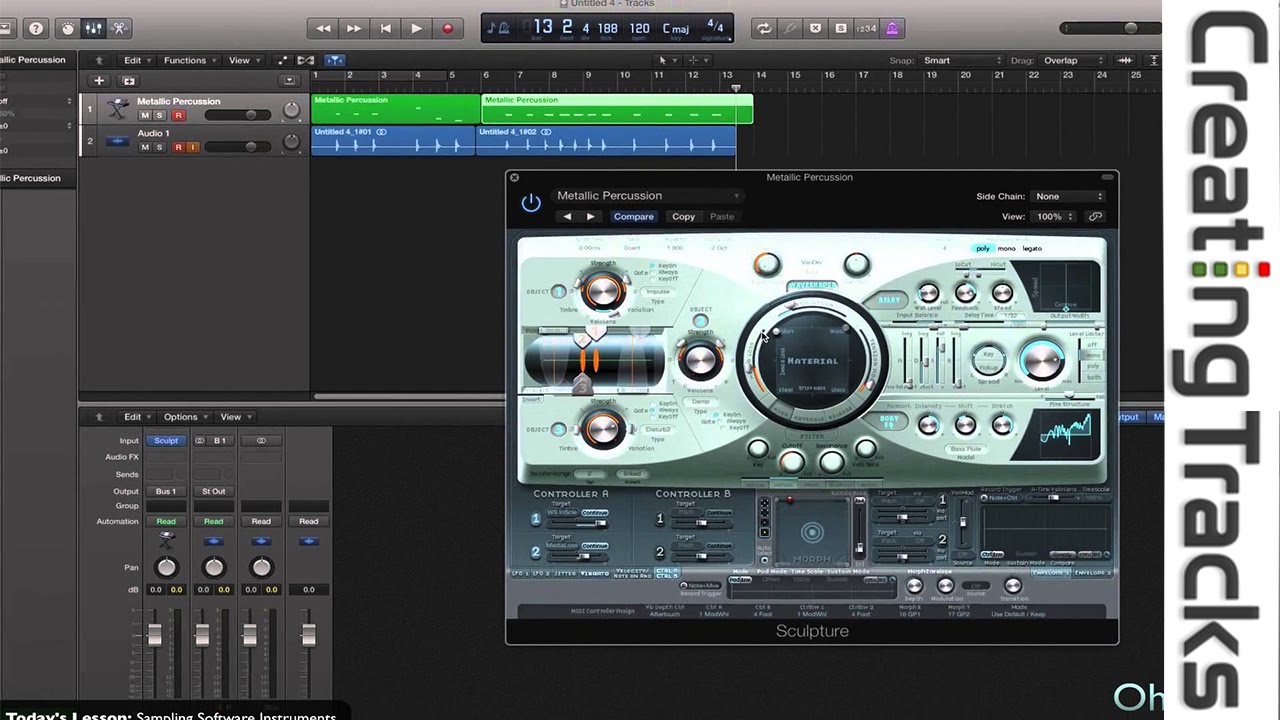Open the tracks area Functions menu

coord(189,61)
